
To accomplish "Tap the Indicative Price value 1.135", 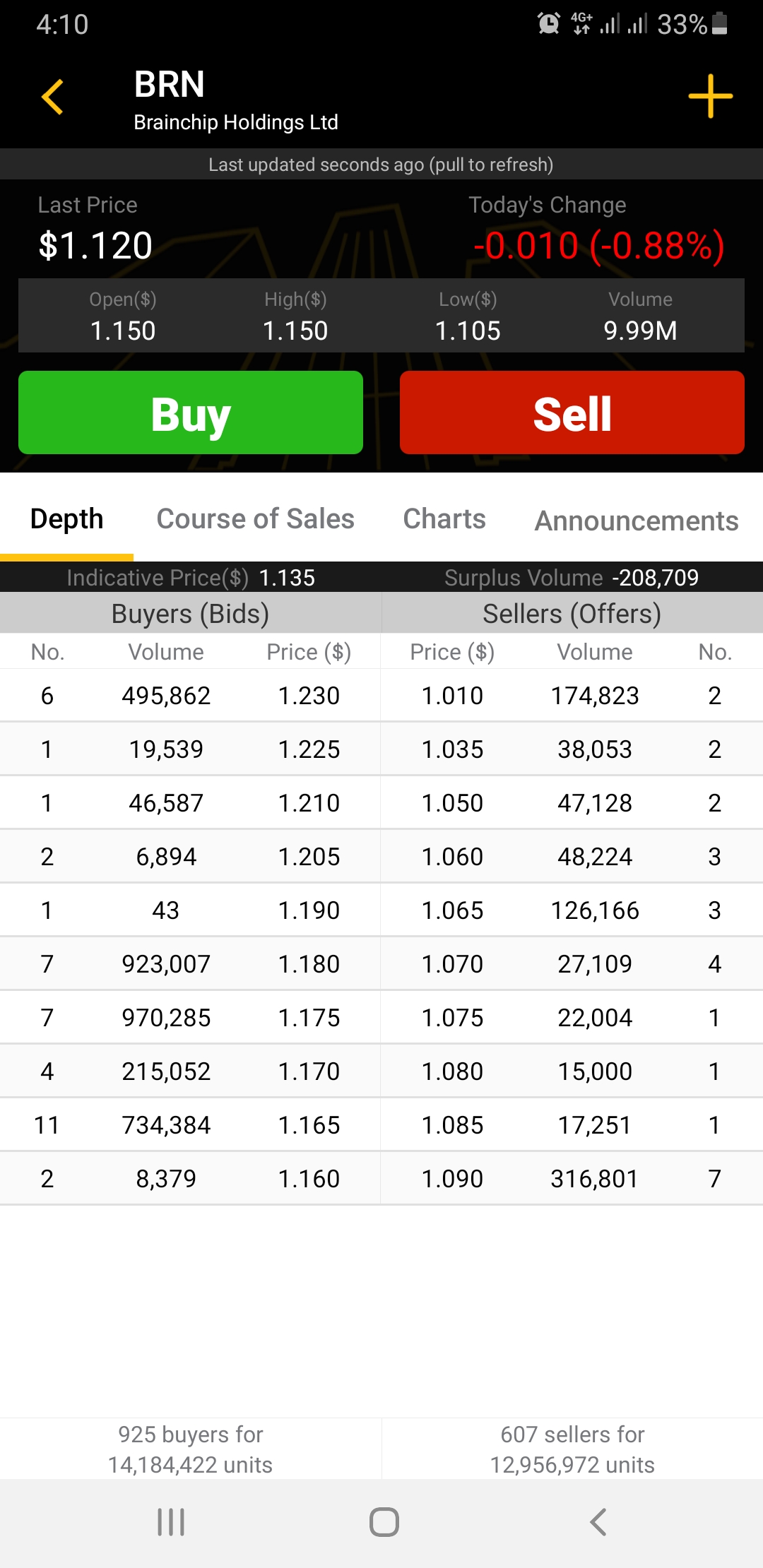I will (x=287, y=578).
